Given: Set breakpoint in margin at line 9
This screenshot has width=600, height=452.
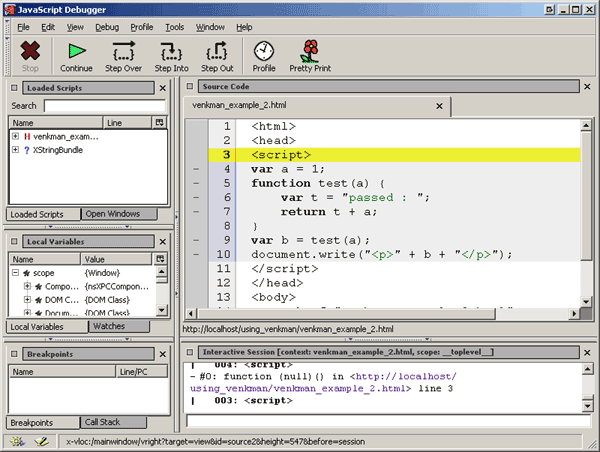Looking at the screenshot, I should coord(196,240).
